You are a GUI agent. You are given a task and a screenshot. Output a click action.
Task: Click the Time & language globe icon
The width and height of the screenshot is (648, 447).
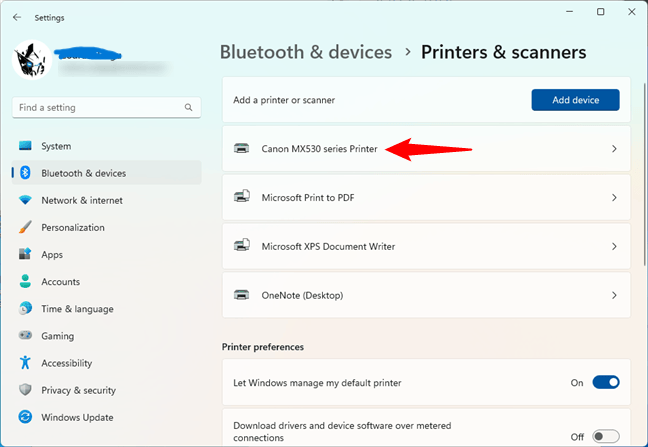(25, 309)
